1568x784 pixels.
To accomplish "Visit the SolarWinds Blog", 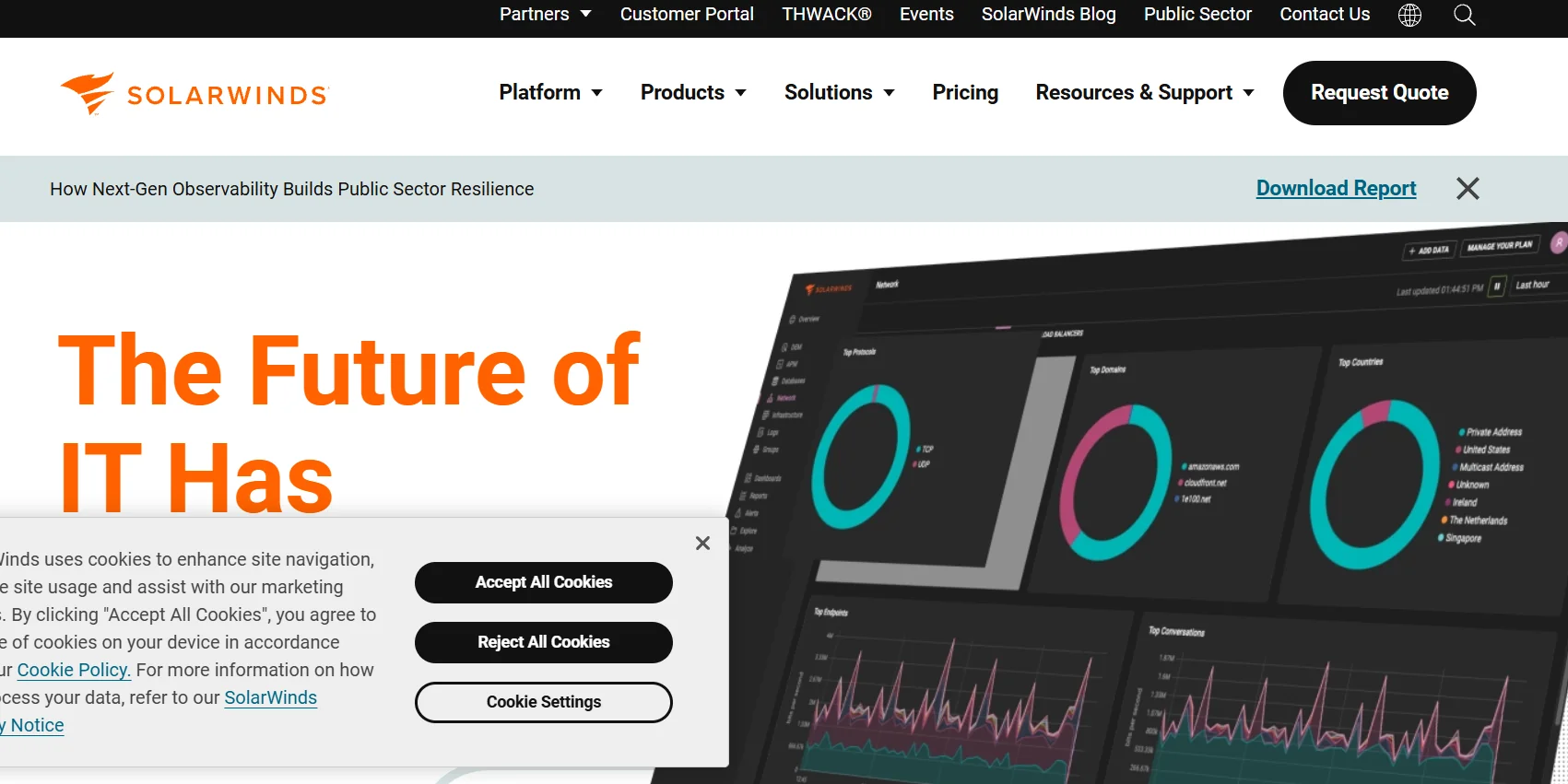I will 1048,14.
